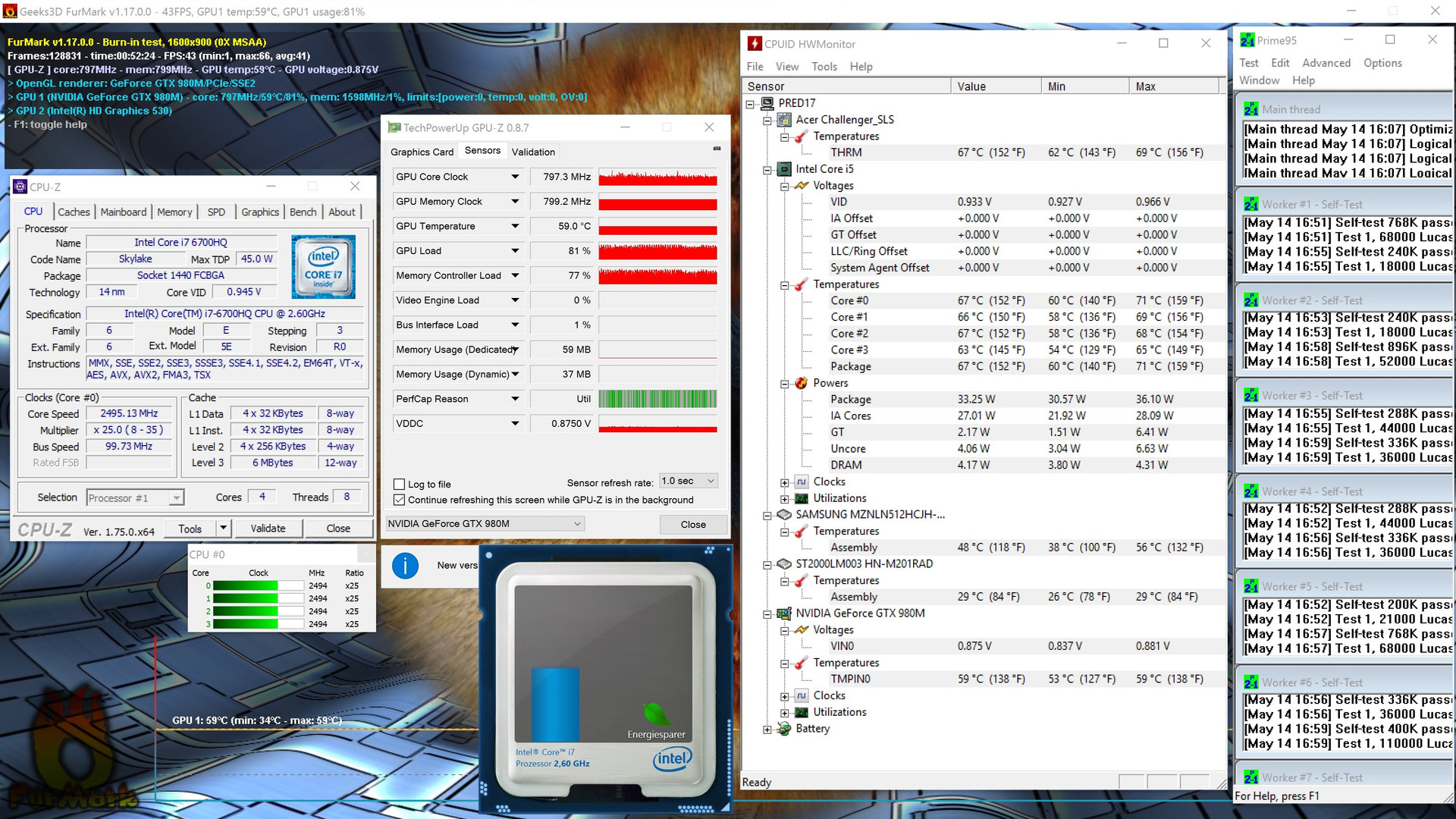The width and height of the screenshot is (1456, 819).
Task: Open NVIDIA GeForce GTX 980M GPU selector
Action: 484,524
